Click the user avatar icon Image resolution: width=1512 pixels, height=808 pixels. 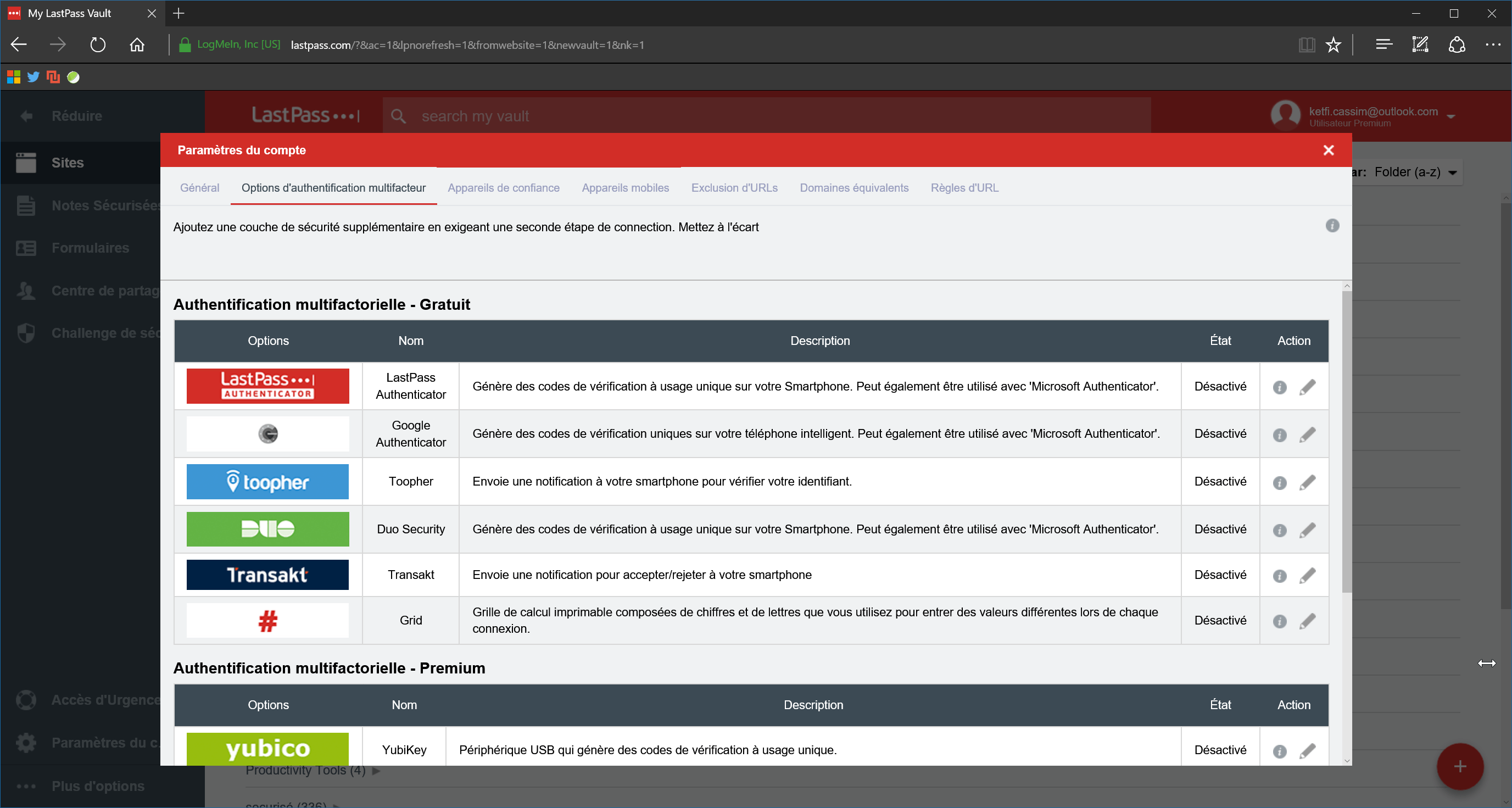pos(1285,115)
